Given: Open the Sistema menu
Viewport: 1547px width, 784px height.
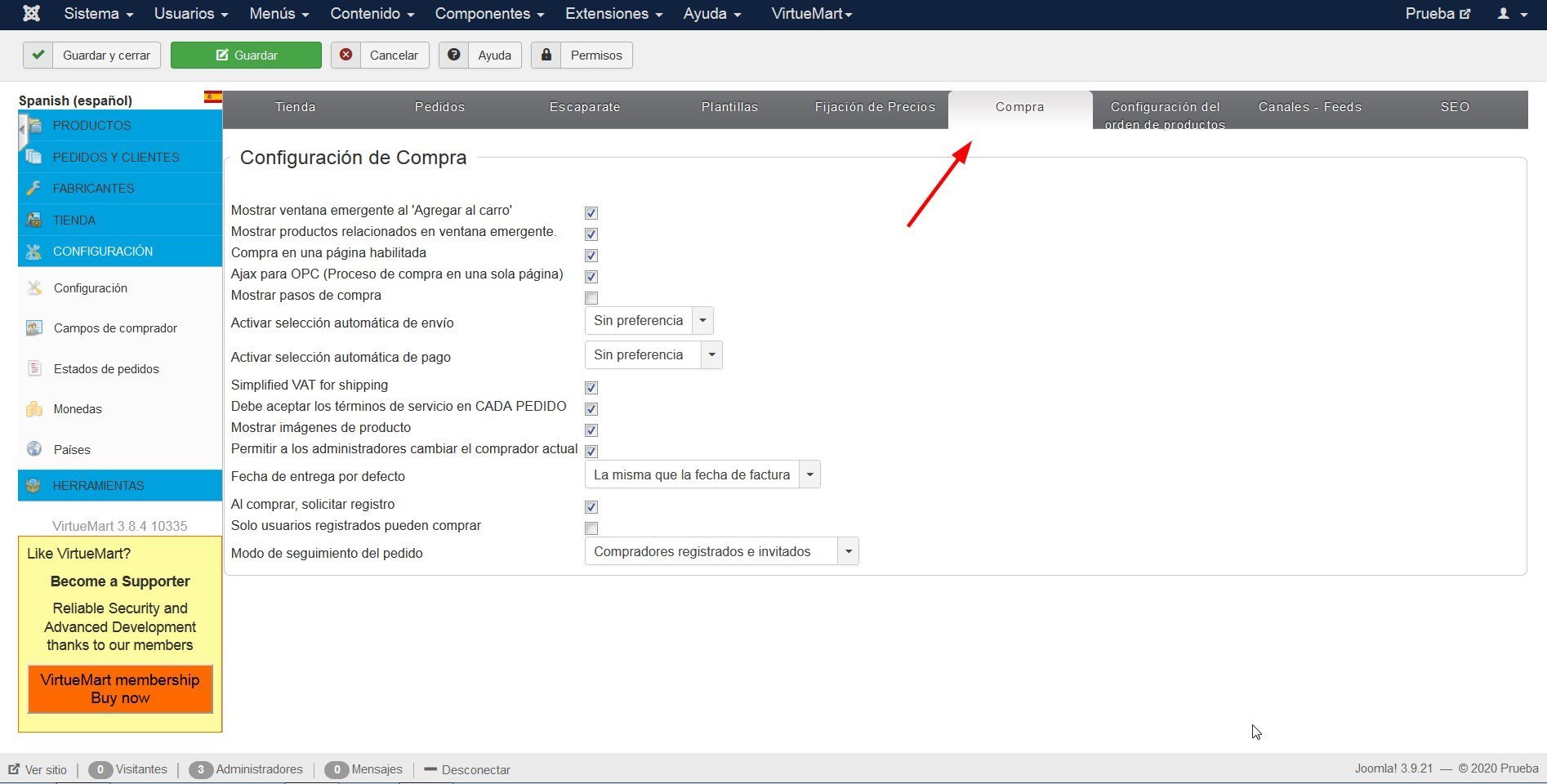Looking at the screenshot, I should click(x=99, y=14).
